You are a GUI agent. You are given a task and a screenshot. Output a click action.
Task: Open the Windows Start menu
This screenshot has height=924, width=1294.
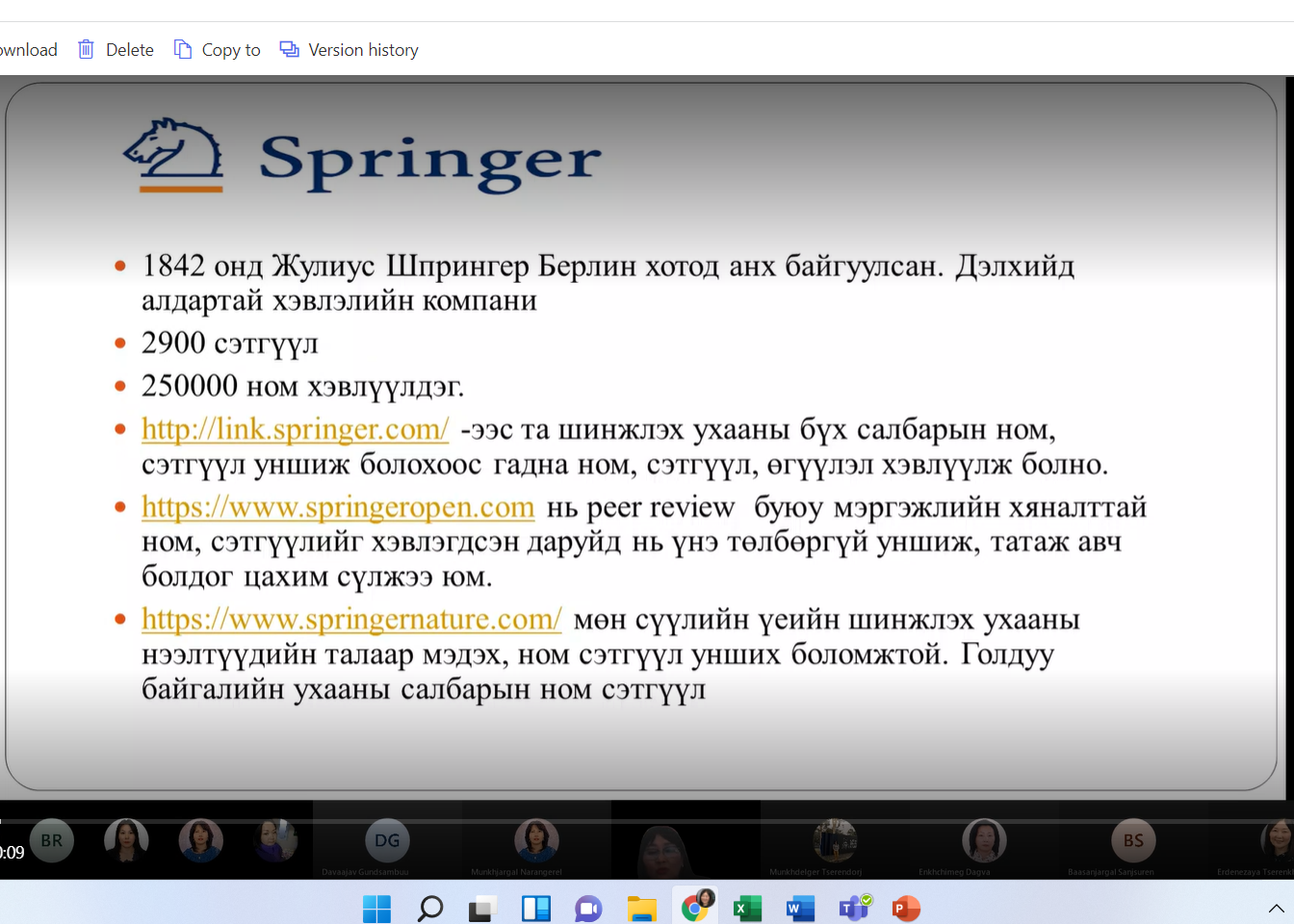(376, 909)
